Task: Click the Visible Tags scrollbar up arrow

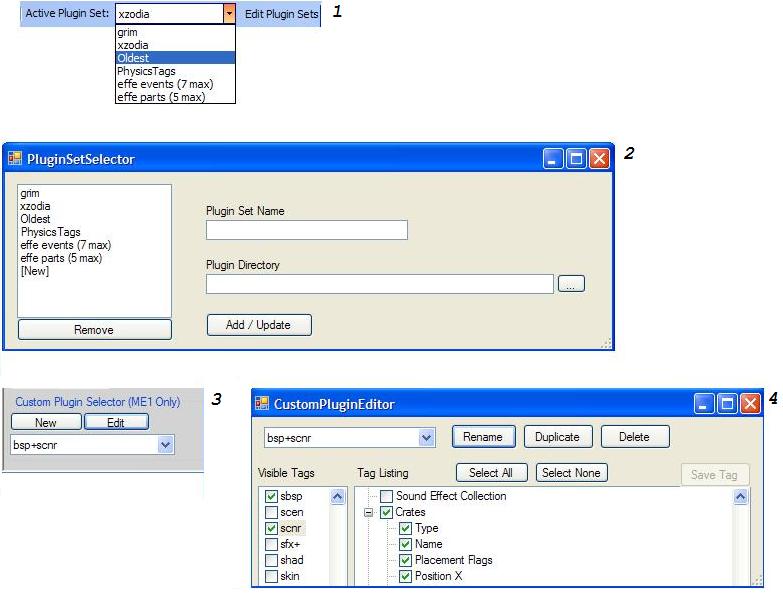Action: tap(338, 496)
